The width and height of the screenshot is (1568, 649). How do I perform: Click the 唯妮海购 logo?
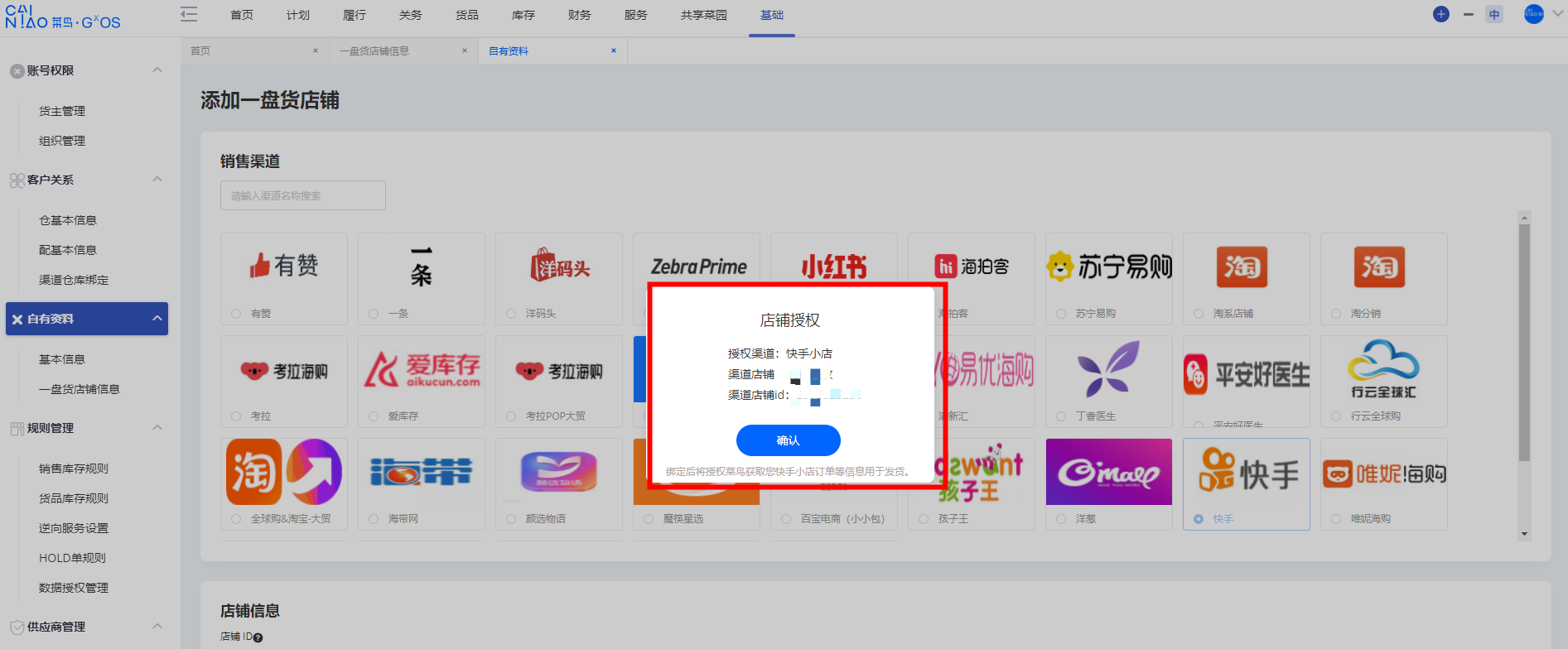click(1384, 474)
